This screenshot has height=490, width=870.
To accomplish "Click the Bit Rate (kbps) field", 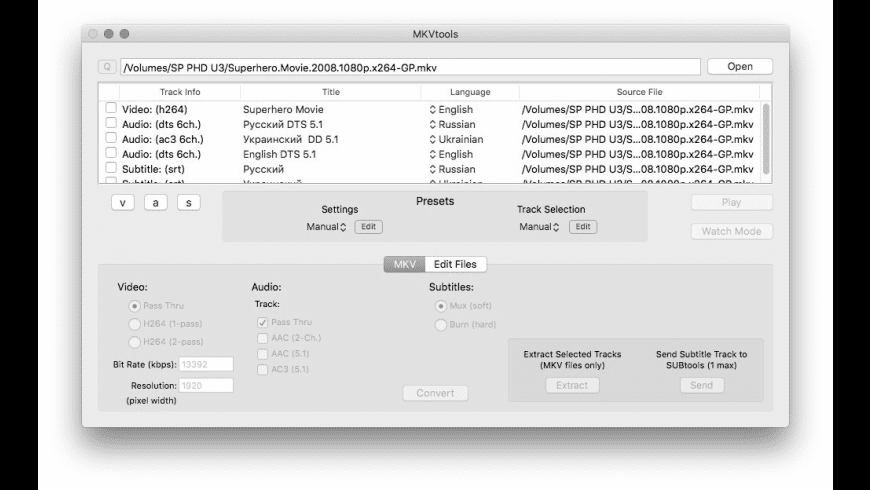I will 206,365.
